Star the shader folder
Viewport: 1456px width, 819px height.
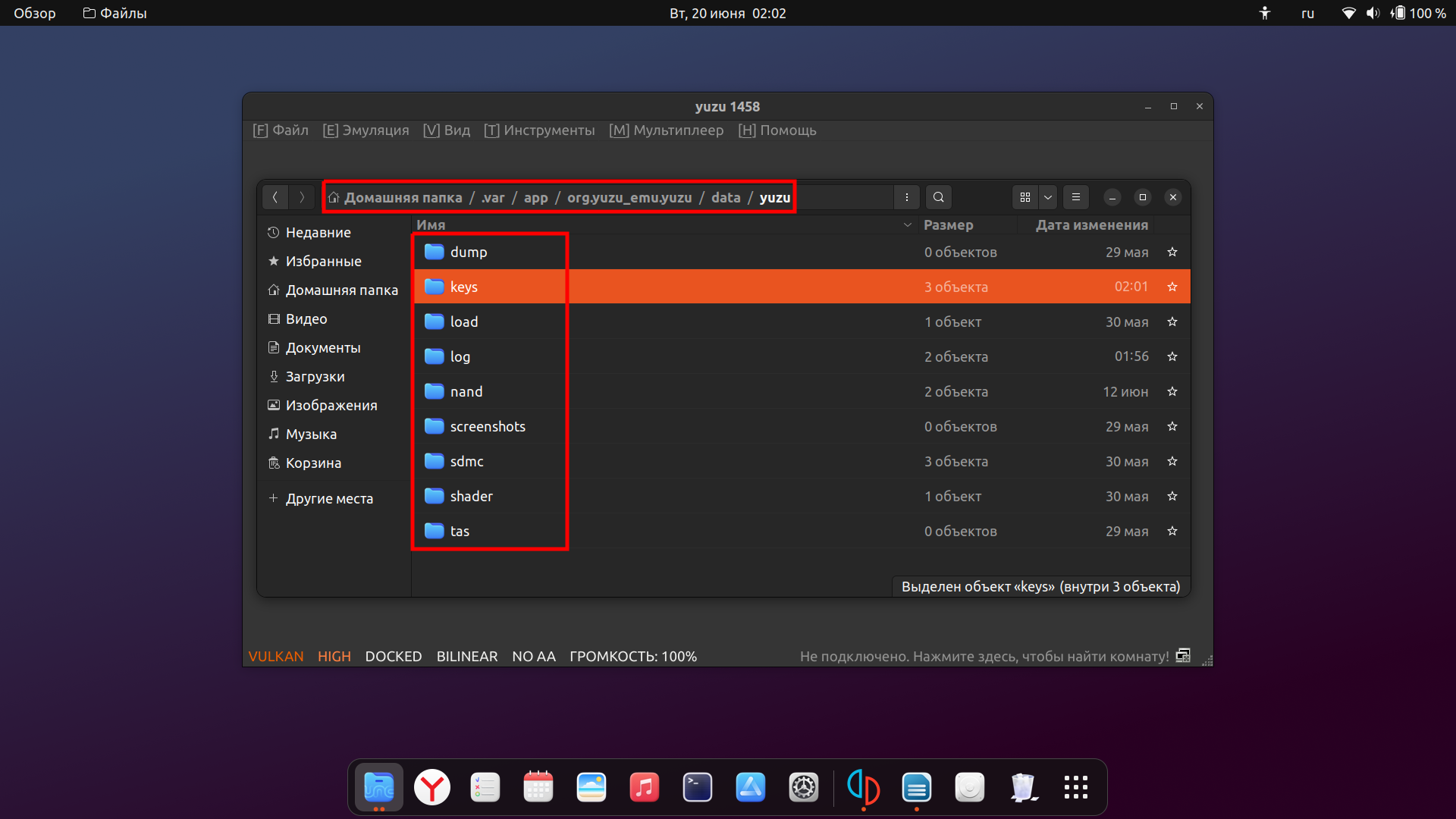[x=1172, y=496]
